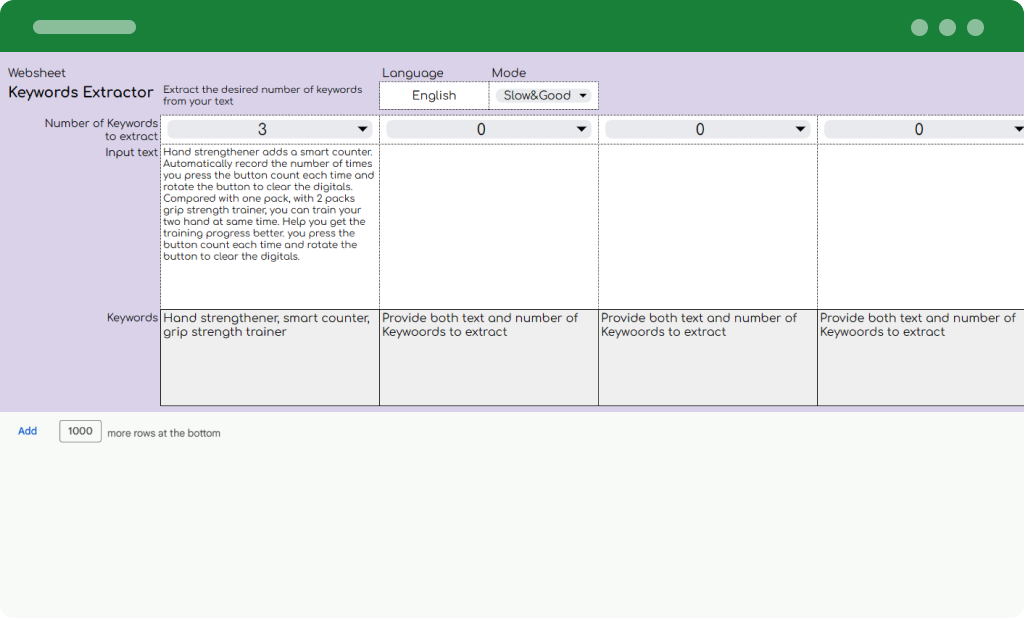Click the arrow icon on the fourth count dropdown

coord(1018,129)
